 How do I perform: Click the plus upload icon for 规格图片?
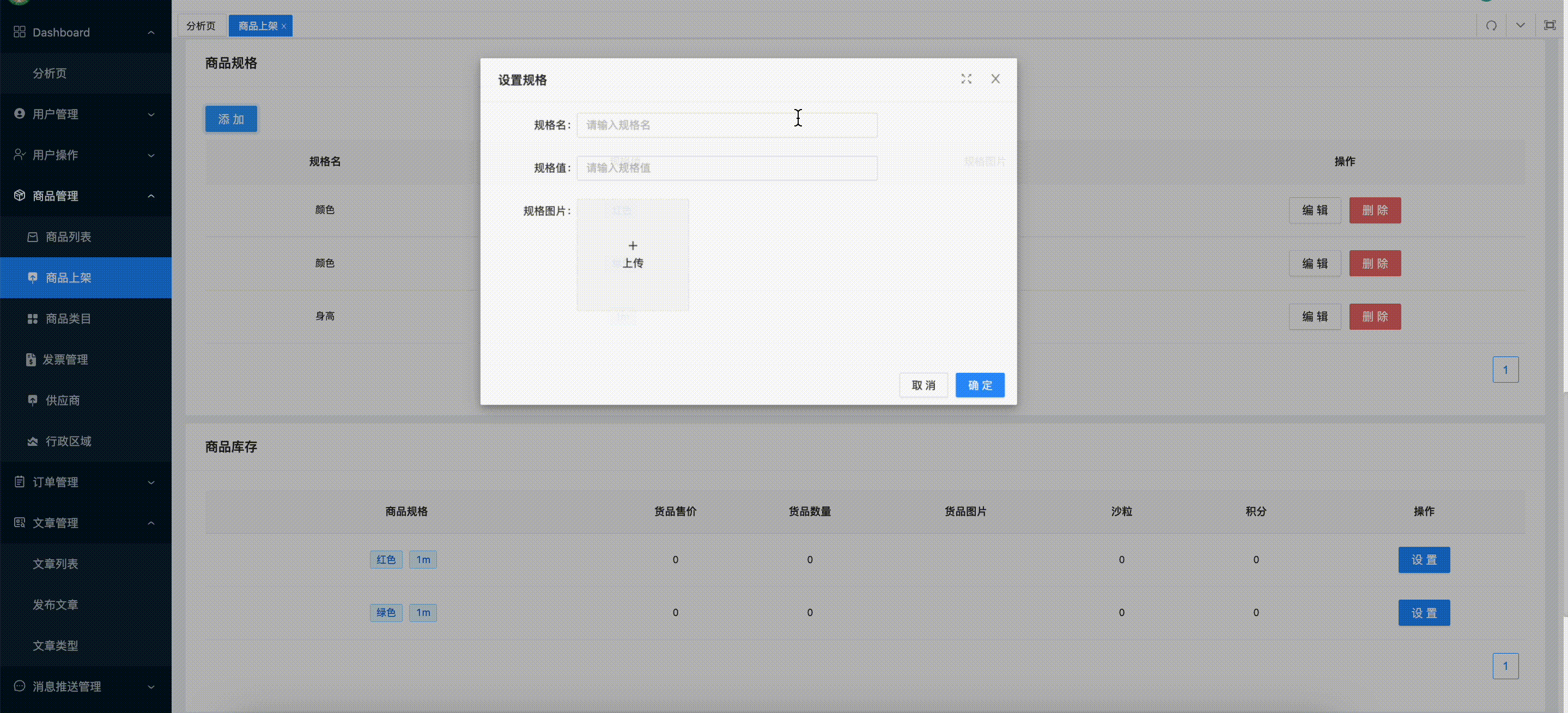point(633,246)
